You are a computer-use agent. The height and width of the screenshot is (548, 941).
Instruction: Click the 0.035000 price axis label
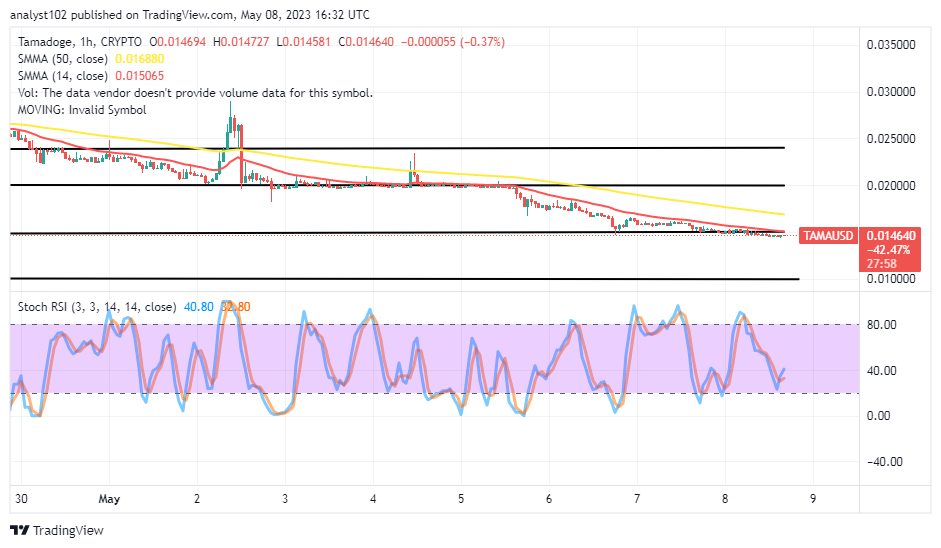[x=891, y=45]
